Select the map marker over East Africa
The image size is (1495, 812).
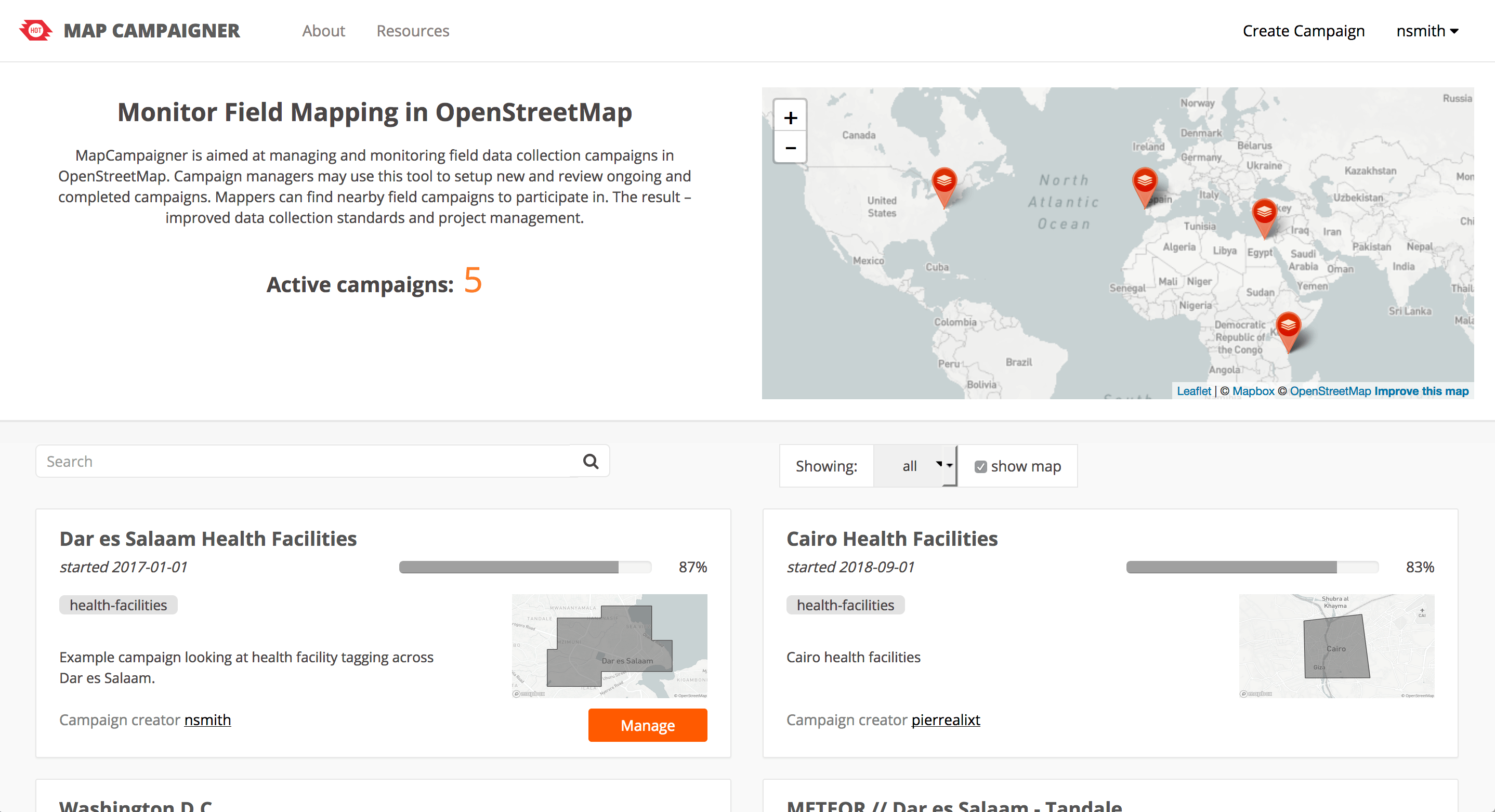coord(1289,332)
